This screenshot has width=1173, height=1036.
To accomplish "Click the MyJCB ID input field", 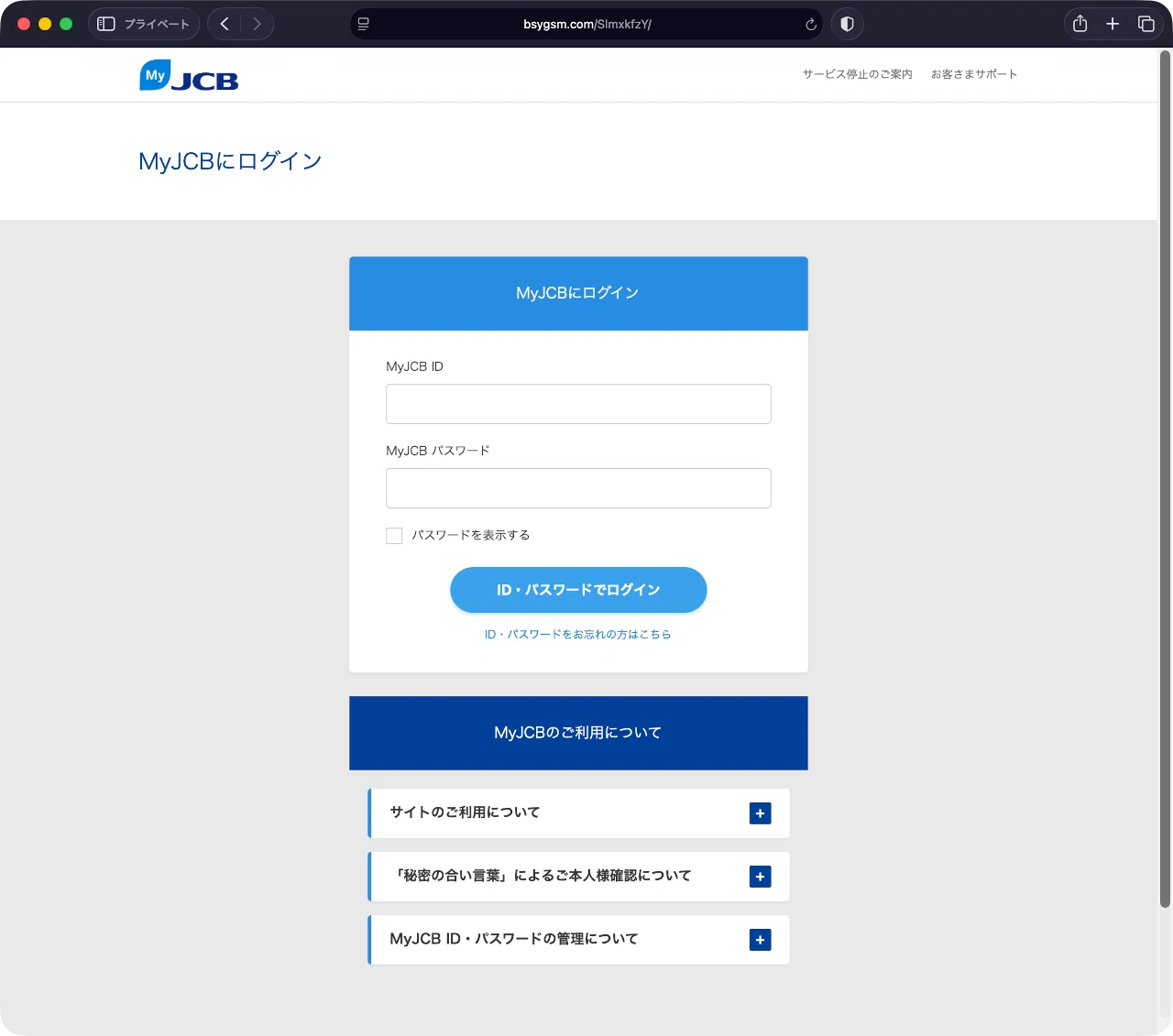I will click(x=578, y=404).
